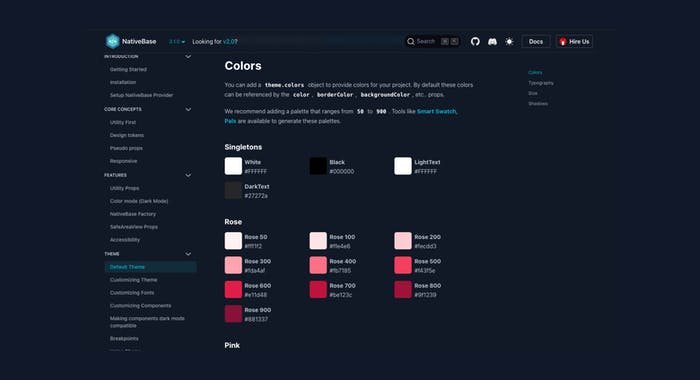
Task: Click the Rose 600 swatch
Action: click(x=233, y=289)
